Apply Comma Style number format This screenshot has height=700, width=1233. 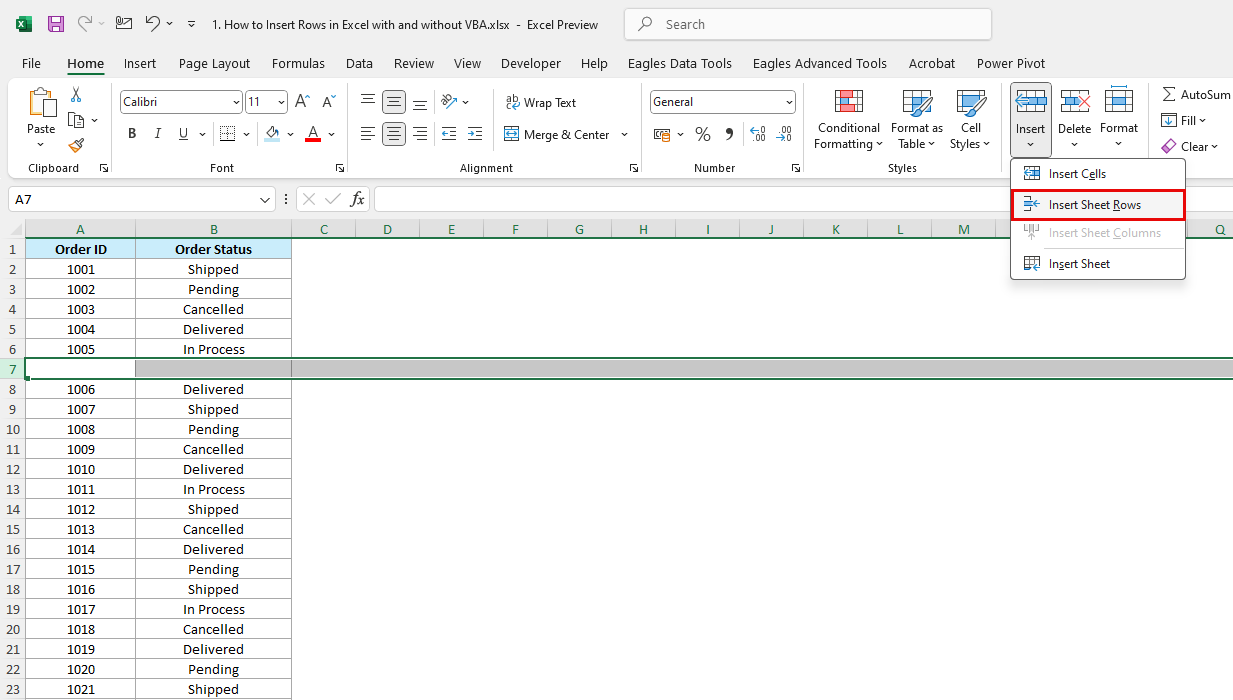[x=729, y=134]
